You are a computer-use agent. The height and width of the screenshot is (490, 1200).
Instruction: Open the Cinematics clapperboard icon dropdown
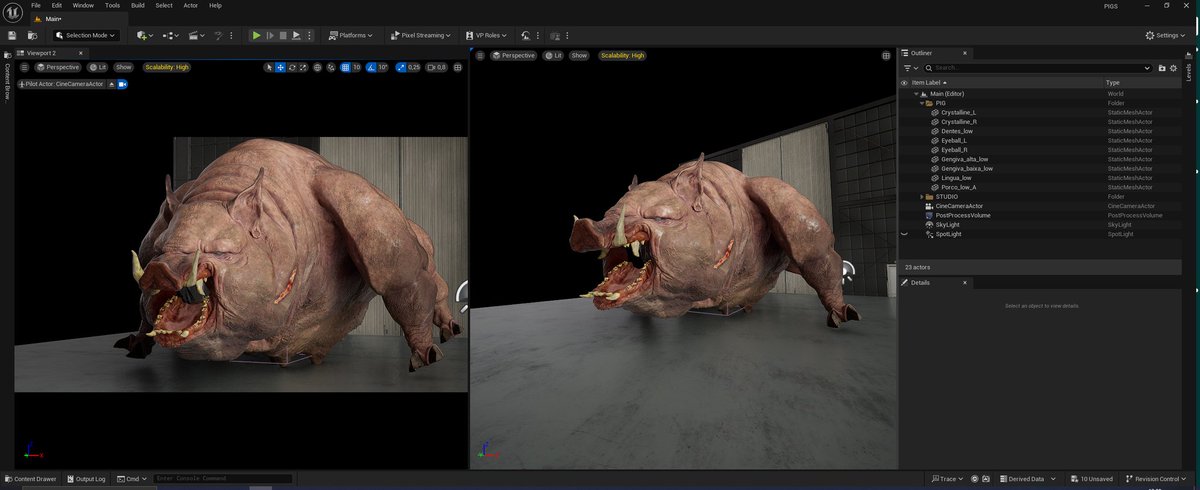pyautogui.click(x=198, y=35)
